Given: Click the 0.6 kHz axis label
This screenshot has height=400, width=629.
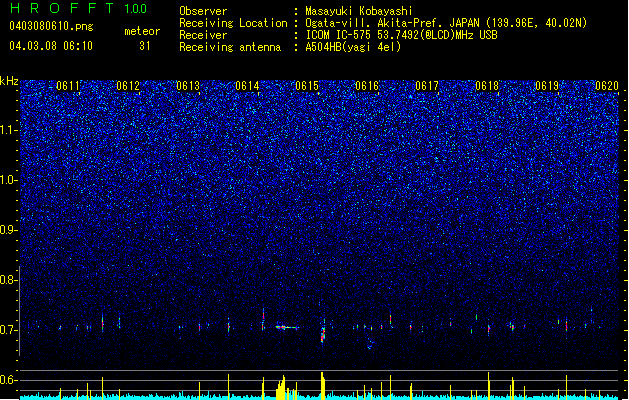Looking at the screenshot, I should (x=9, y=380).
